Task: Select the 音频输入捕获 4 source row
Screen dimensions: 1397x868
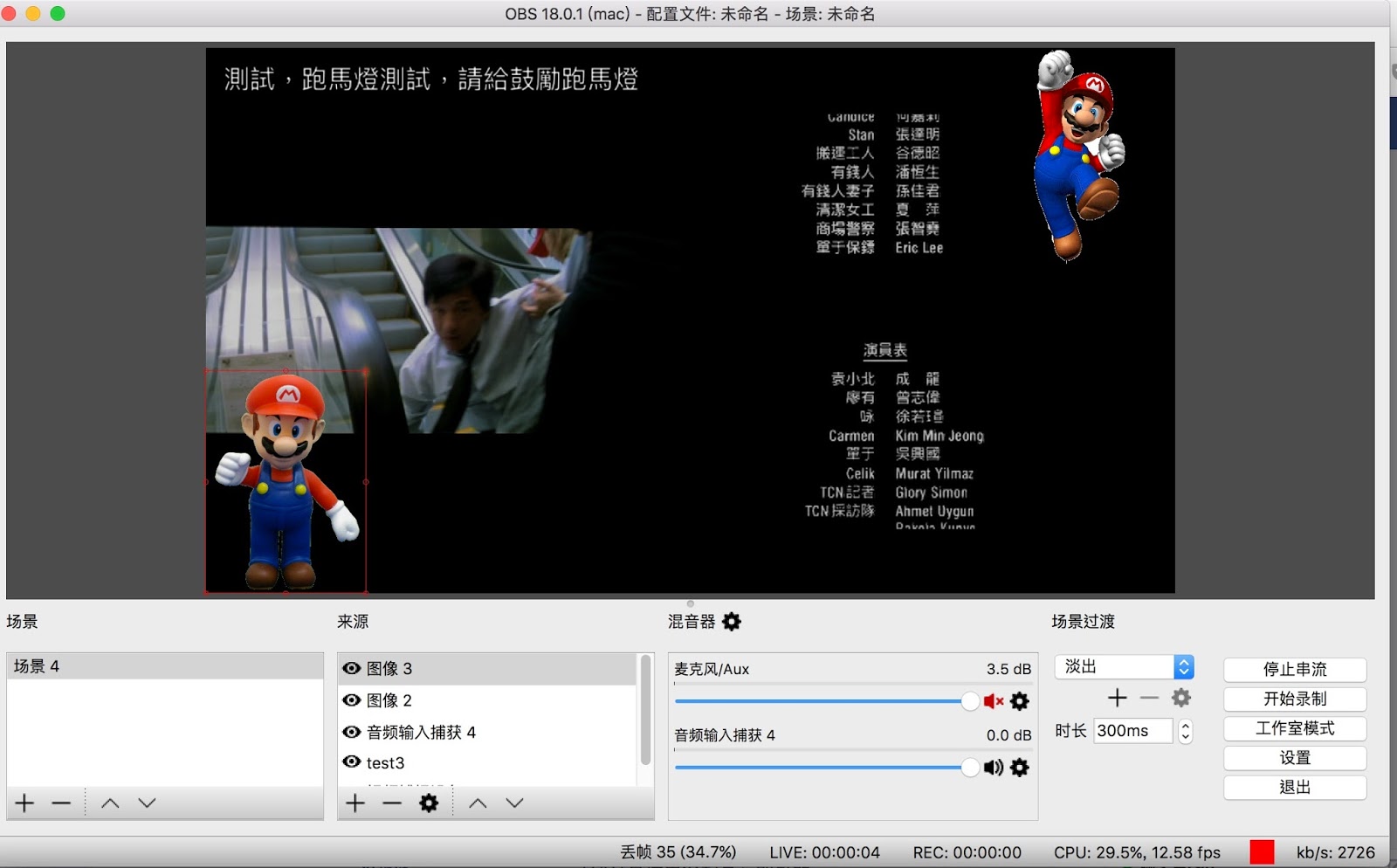Action: [x=487, y=732]
